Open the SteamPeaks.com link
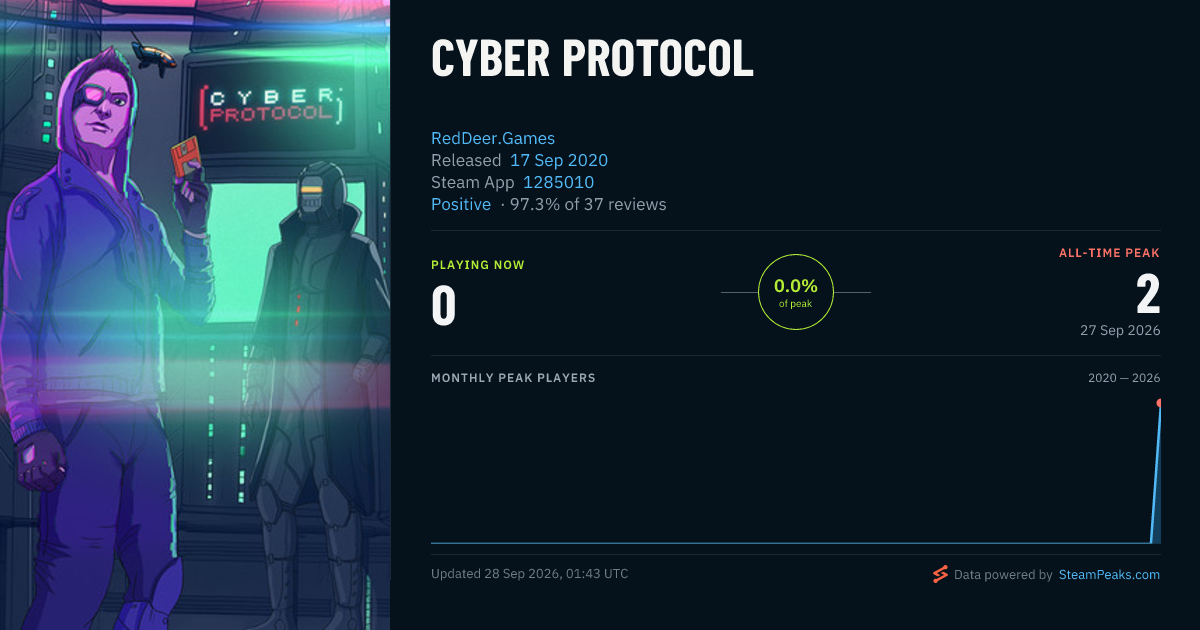This screenshot has width=1200, height=630. tap(1109, 575)
